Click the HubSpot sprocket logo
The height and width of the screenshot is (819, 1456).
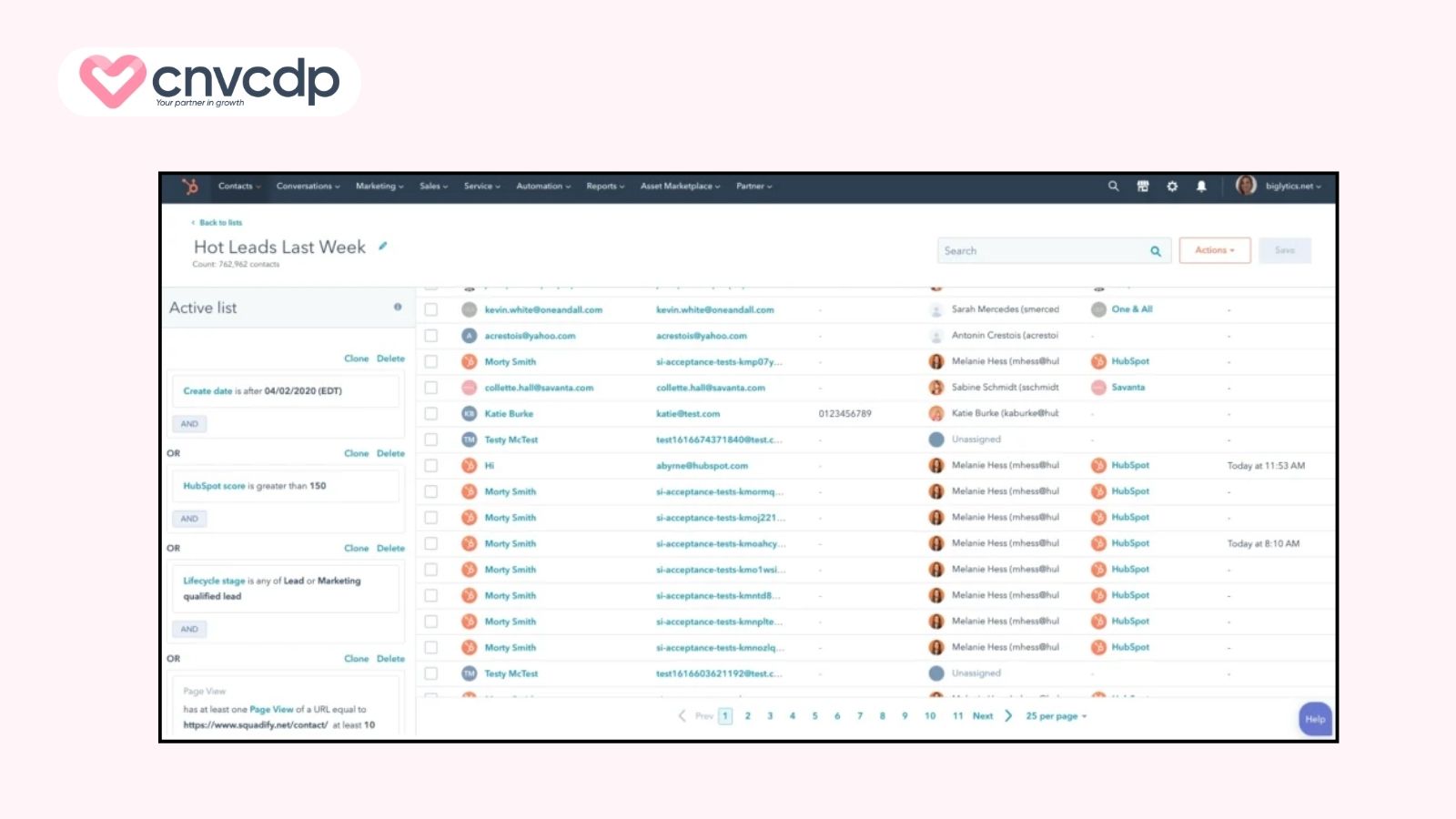click(189, 186)
